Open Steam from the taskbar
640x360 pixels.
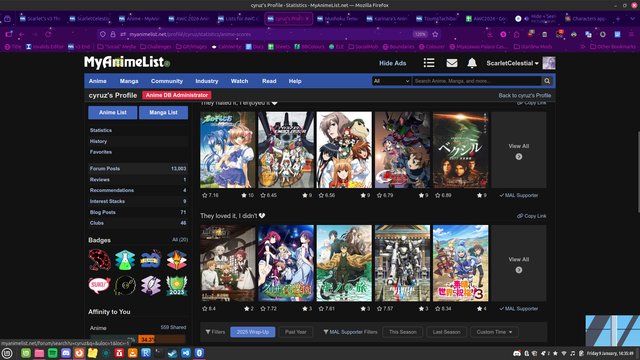pyautogui.click(x=172, y=353)
